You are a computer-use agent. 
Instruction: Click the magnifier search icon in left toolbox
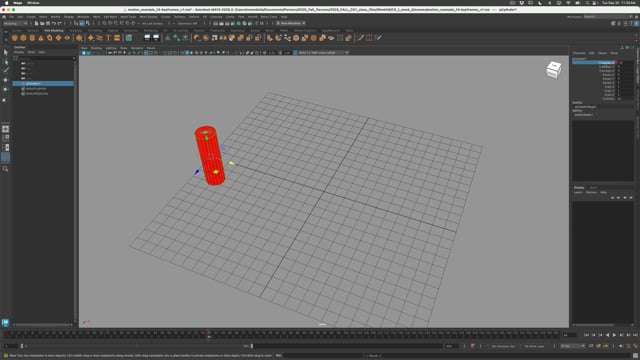pos(5,169)
